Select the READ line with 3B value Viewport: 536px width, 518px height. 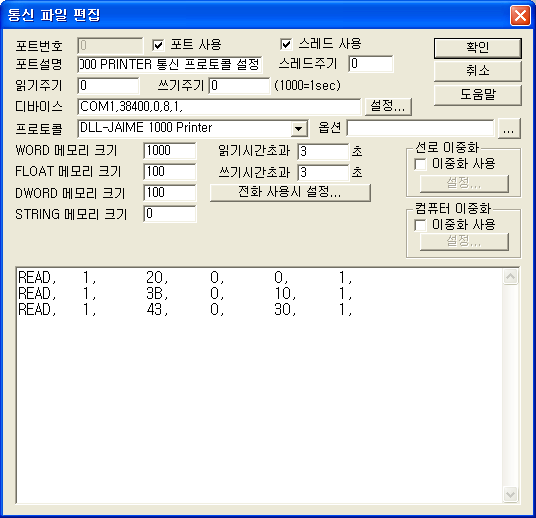pos(185,293)
